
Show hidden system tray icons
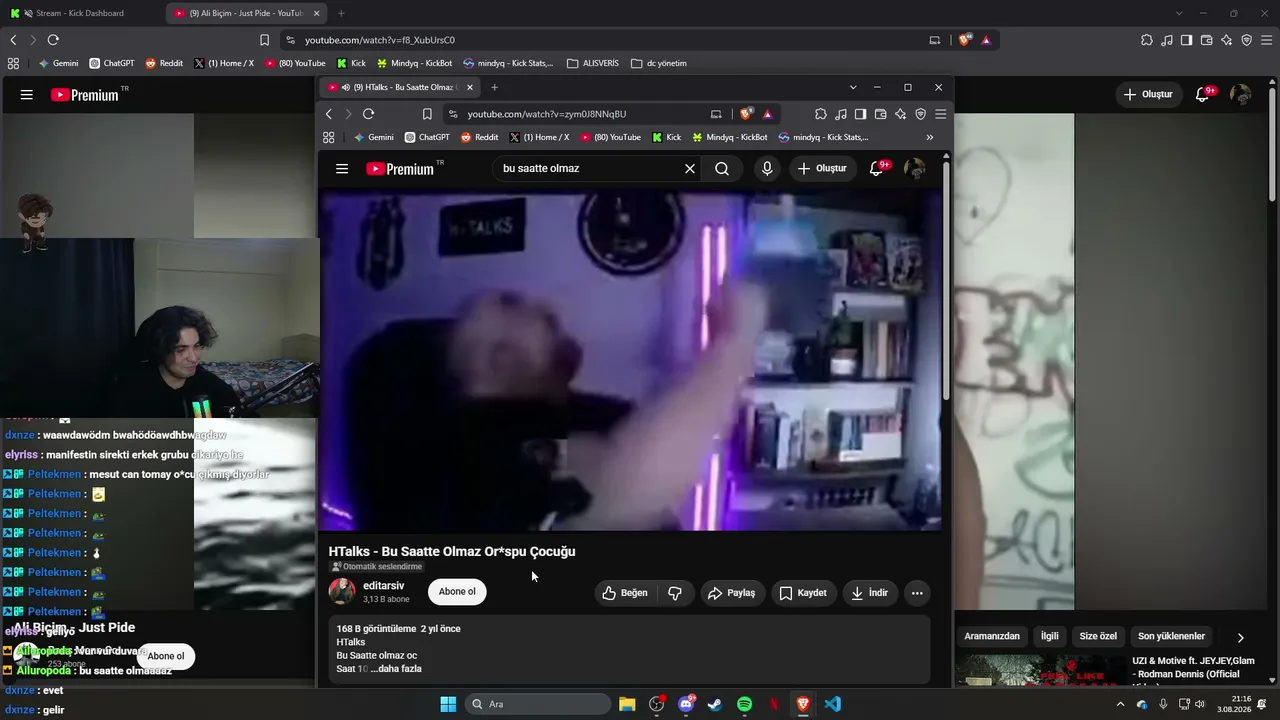1120,704
